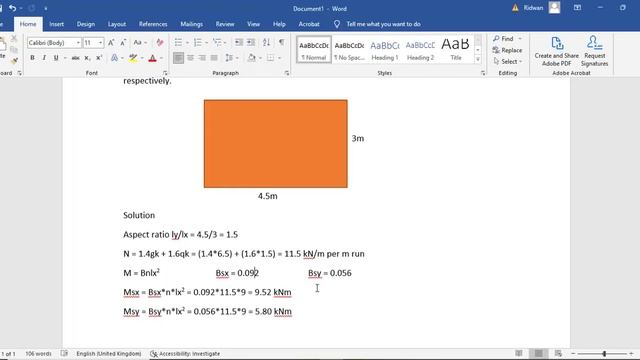Viewport: 640px width, 360px height.
Task: Open the Acrobat tab
Action: click(x=309, y=24)
